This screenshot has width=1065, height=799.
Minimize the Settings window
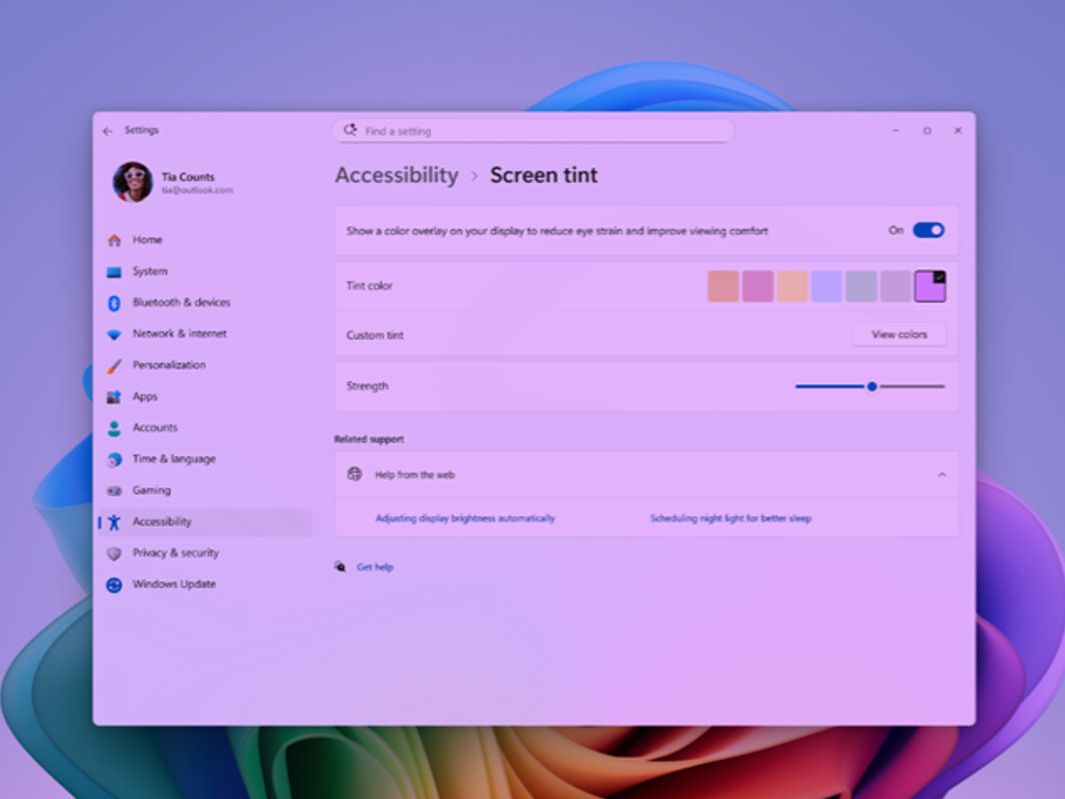pos(896,130)
